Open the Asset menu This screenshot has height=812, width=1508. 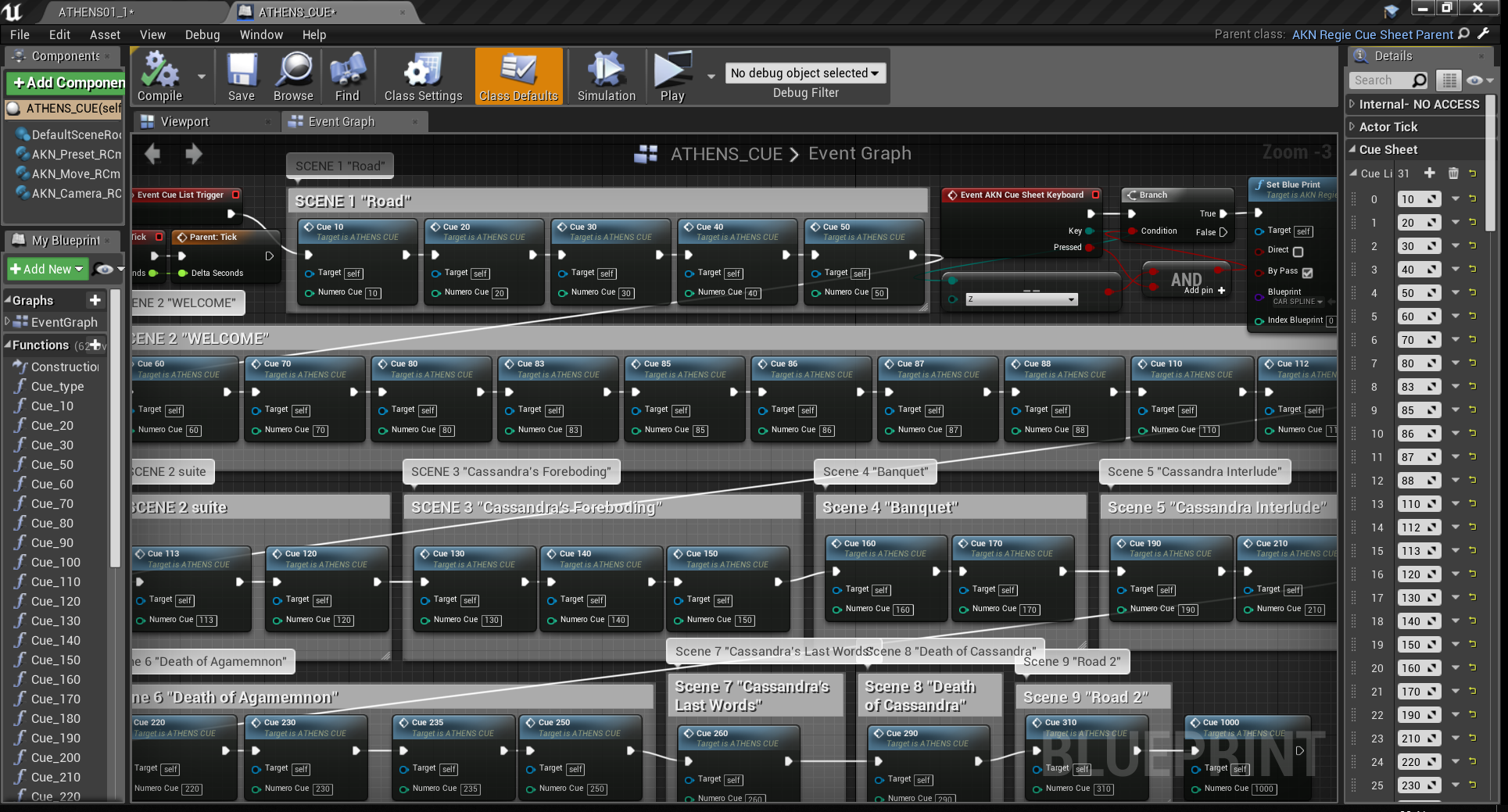105,34
